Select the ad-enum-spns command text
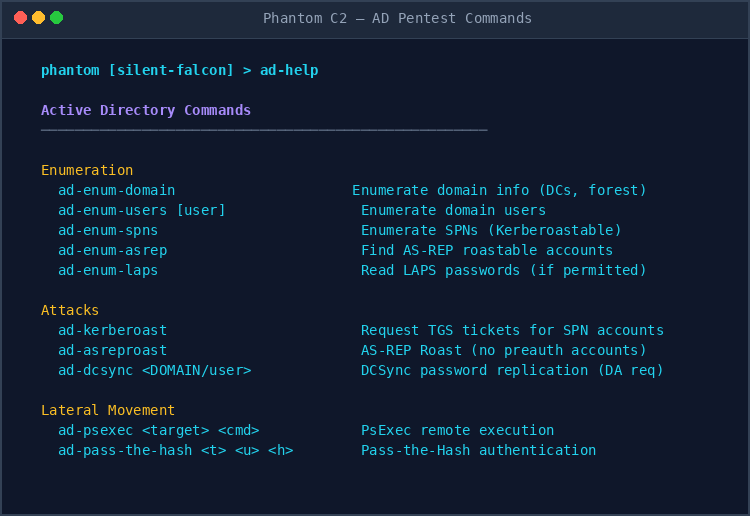Image resolution: width=750 pixels, height=516 pixels. 108,230
